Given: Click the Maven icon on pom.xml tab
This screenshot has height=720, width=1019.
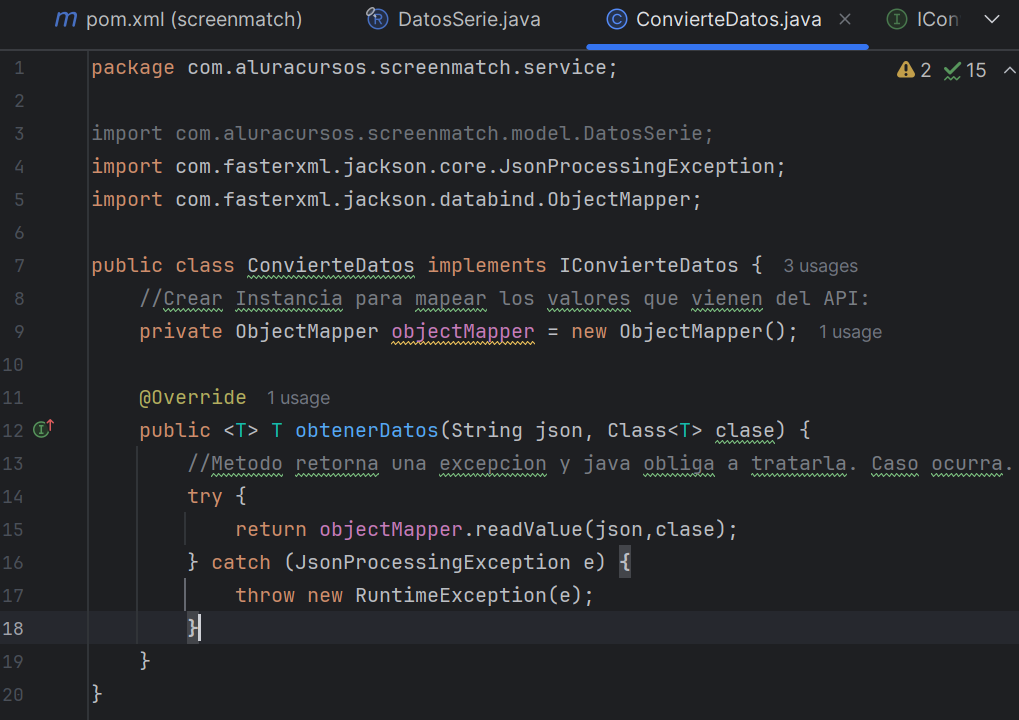Looking at the screenshot, I should click(66, 19).
